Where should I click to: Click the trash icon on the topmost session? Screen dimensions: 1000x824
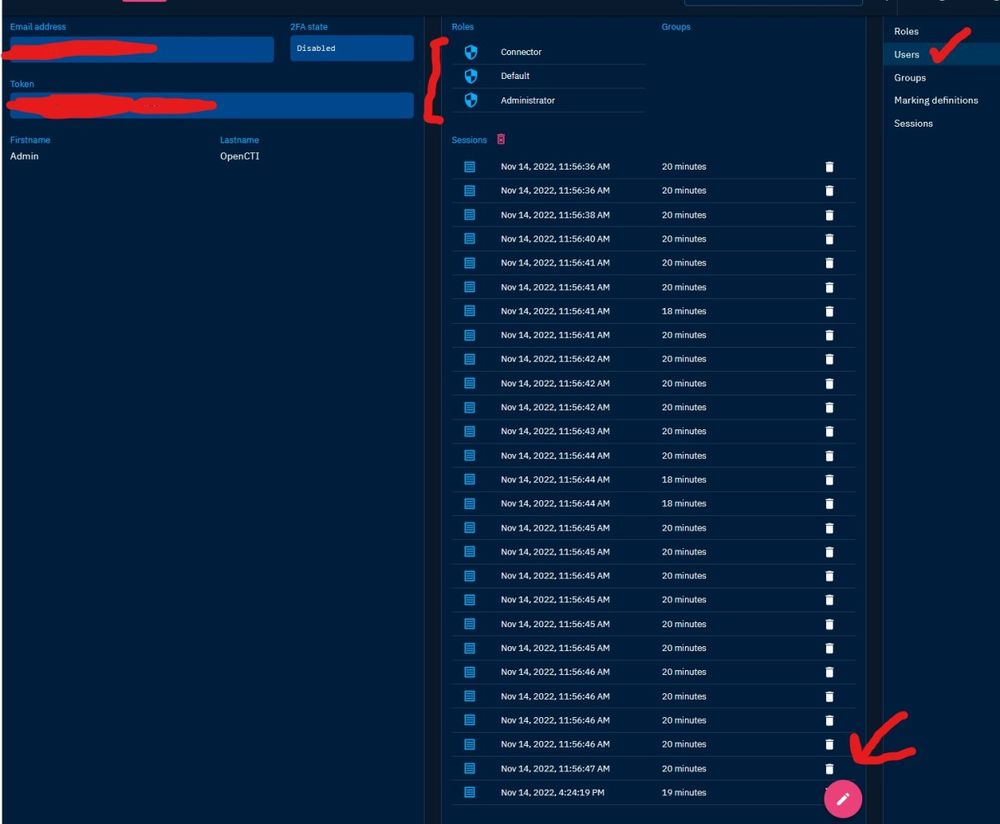829,167
